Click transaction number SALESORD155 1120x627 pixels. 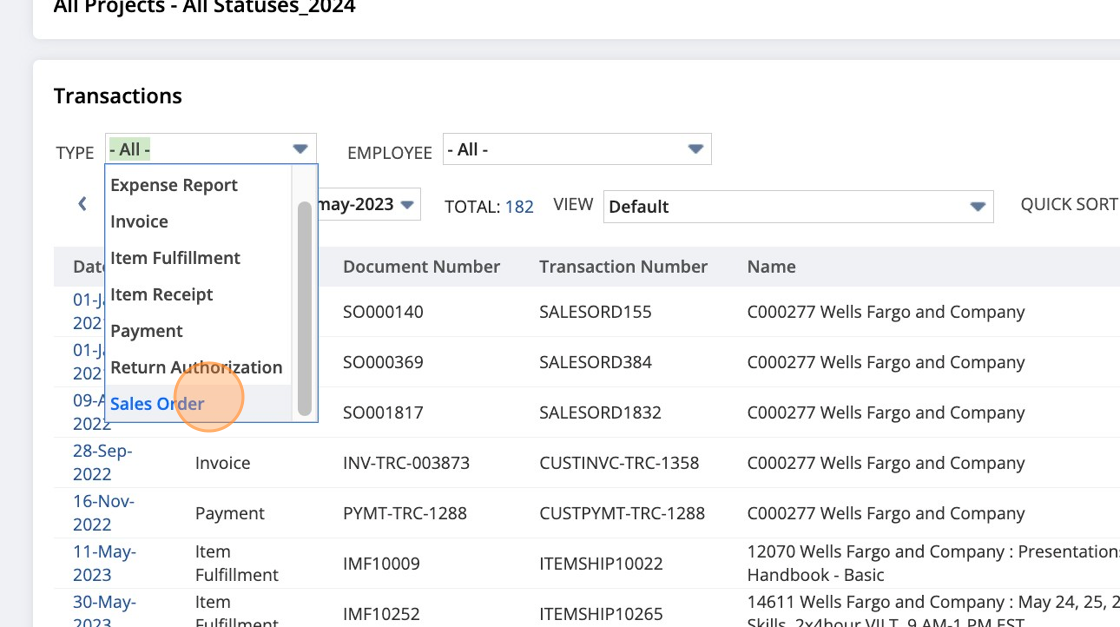click(596, 312)
